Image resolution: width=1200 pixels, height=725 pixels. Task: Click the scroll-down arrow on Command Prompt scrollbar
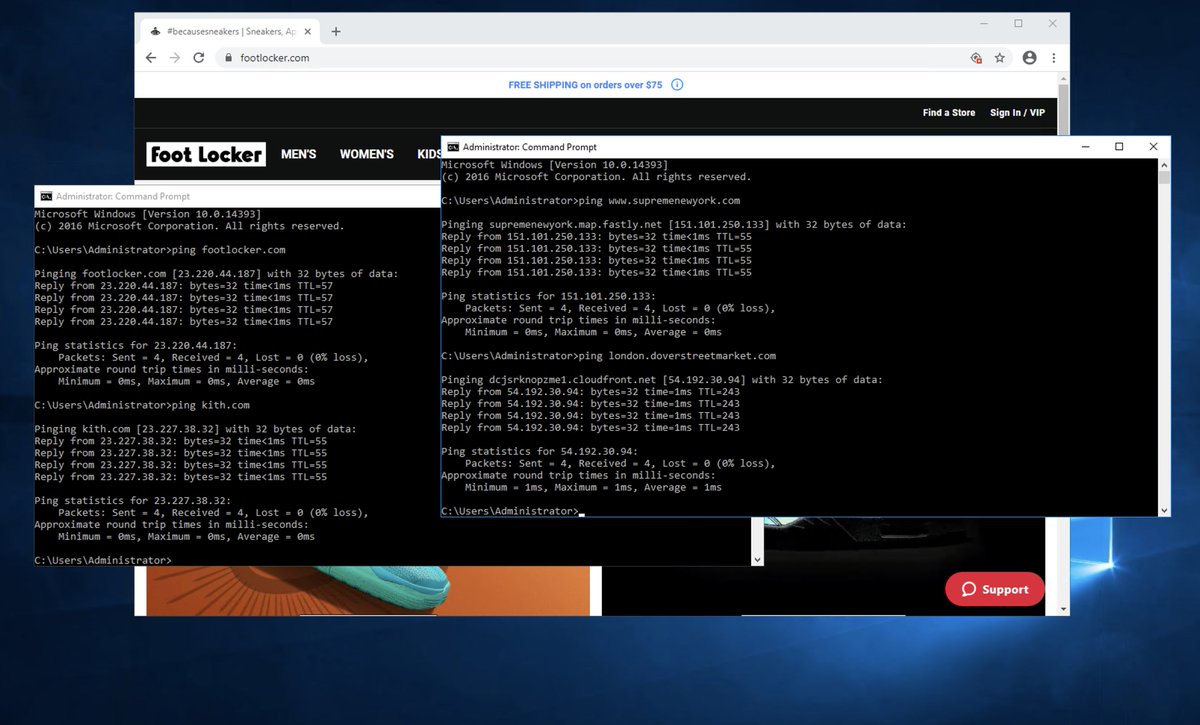(1163, 508)
